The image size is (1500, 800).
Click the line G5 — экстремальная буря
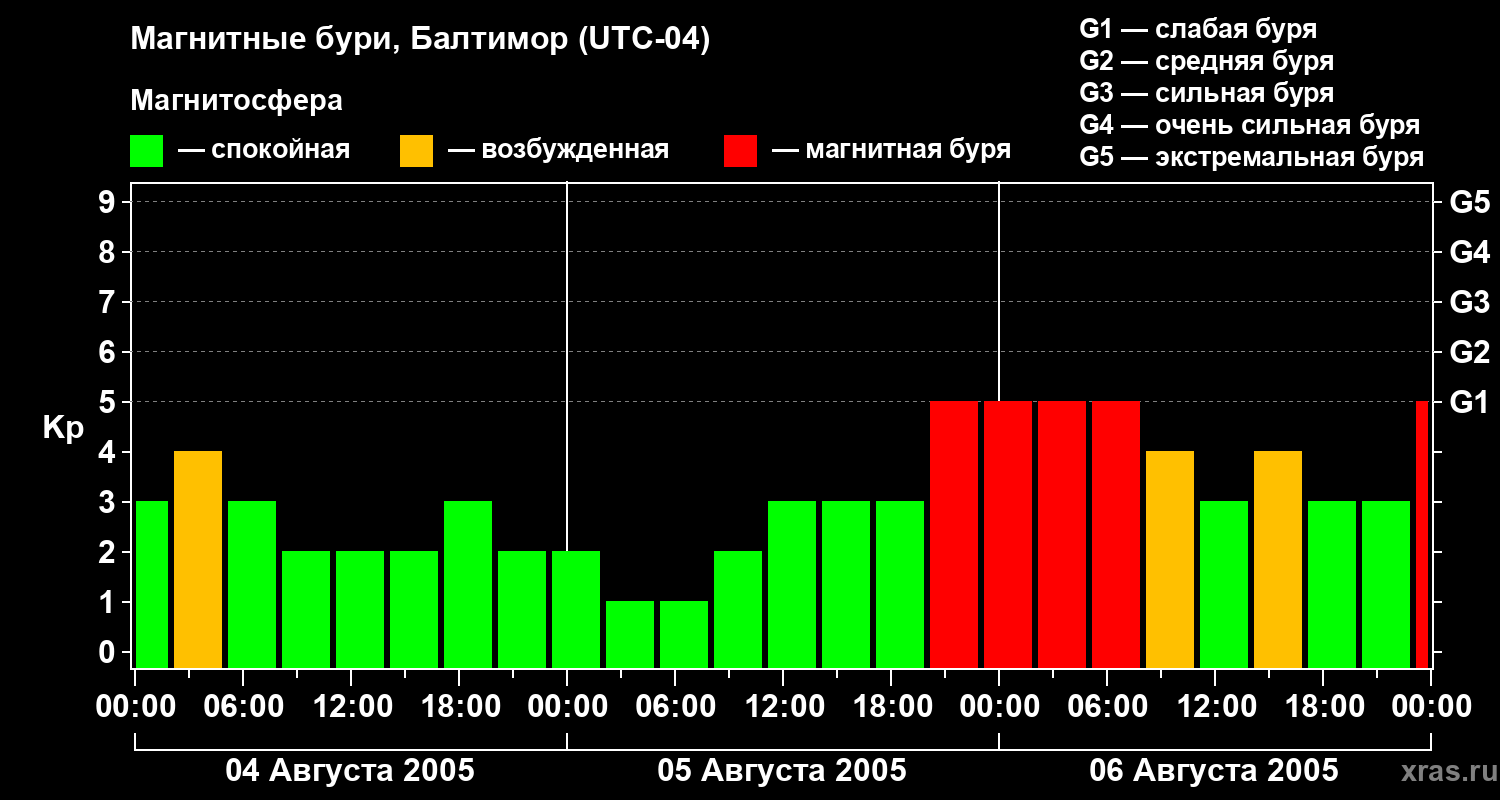[1252, 157]
